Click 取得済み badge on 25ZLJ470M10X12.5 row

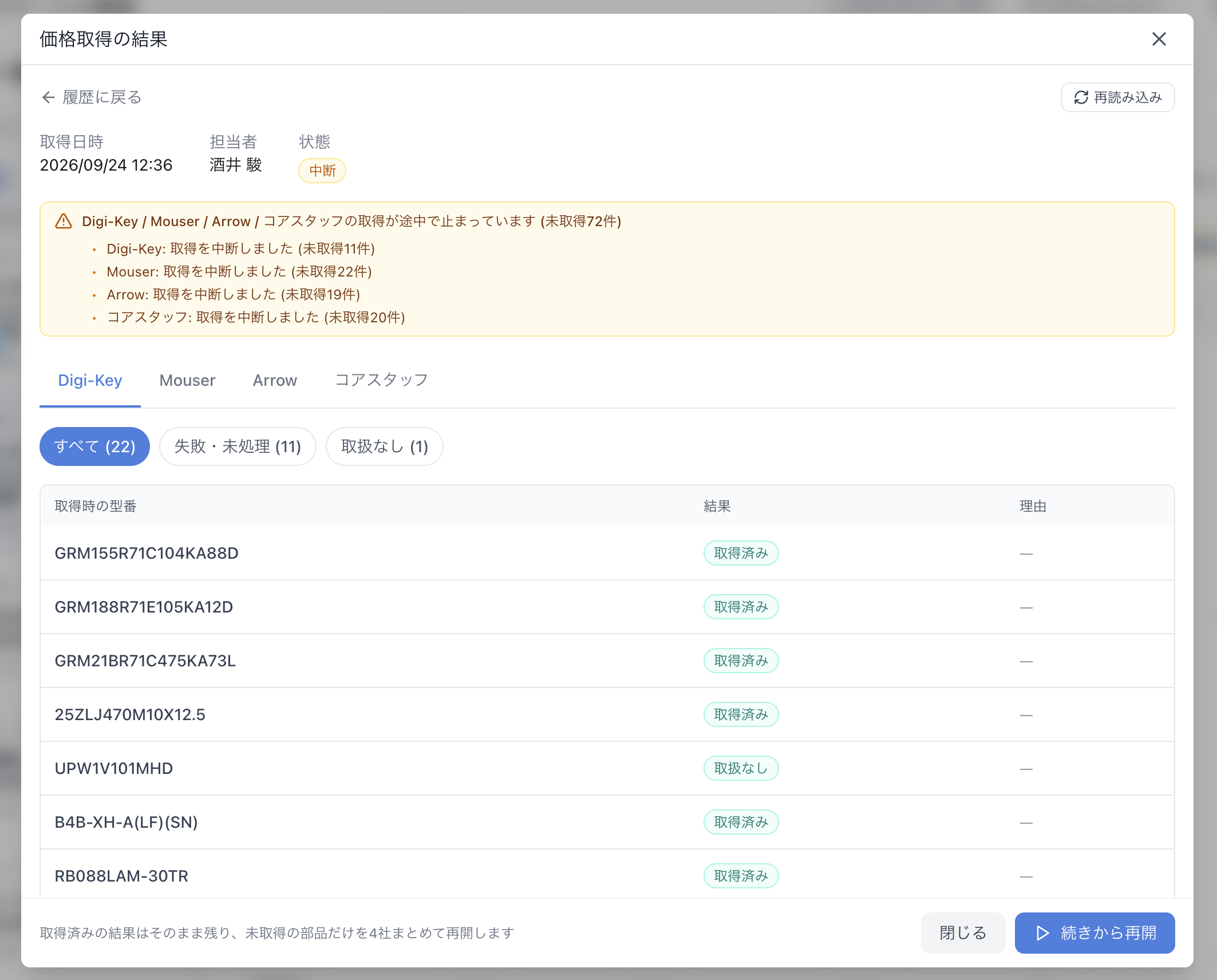tap(741, 714)
